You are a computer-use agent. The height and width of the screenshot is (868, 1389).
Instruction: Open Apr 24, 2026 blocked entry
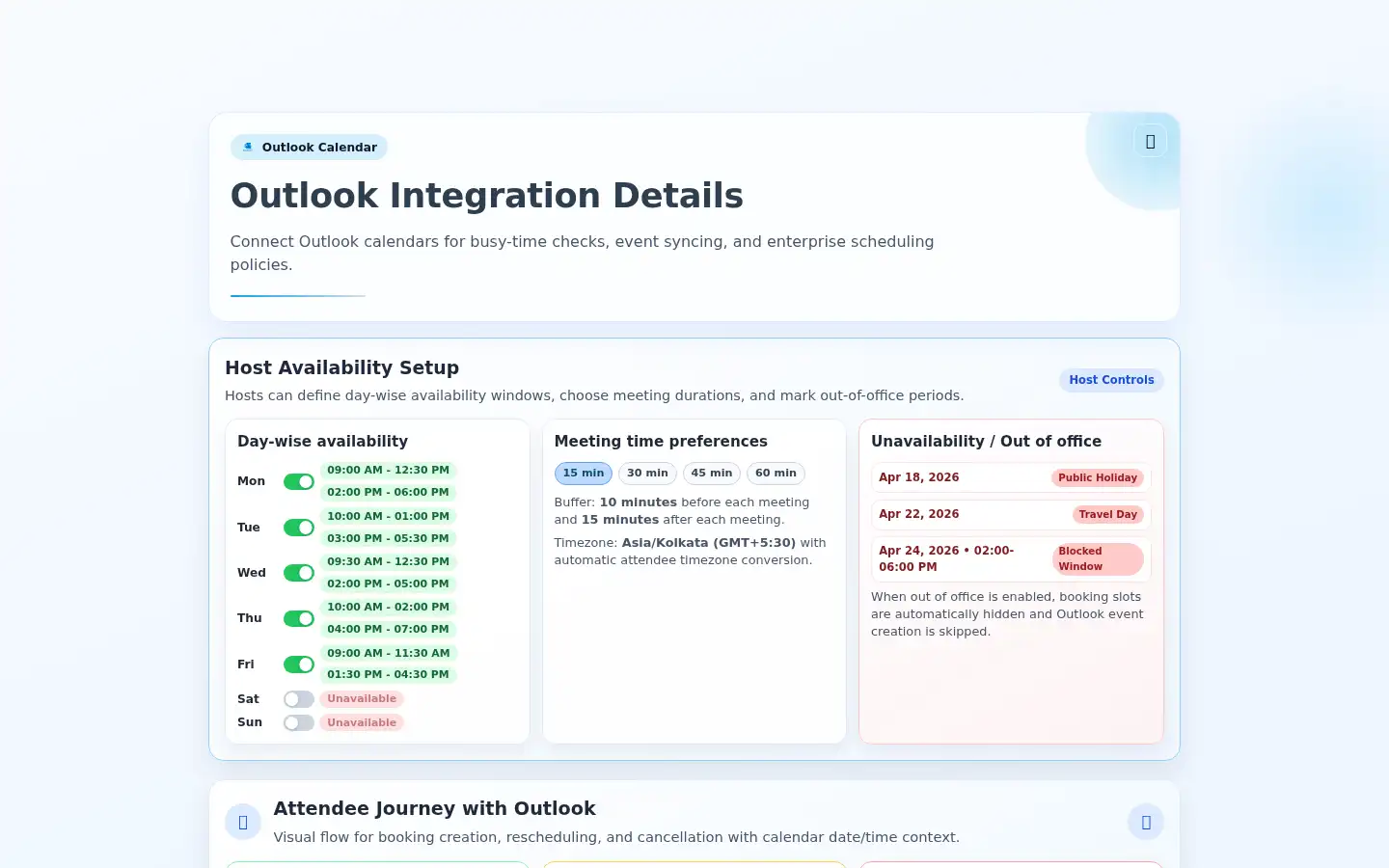[1011, 558]
